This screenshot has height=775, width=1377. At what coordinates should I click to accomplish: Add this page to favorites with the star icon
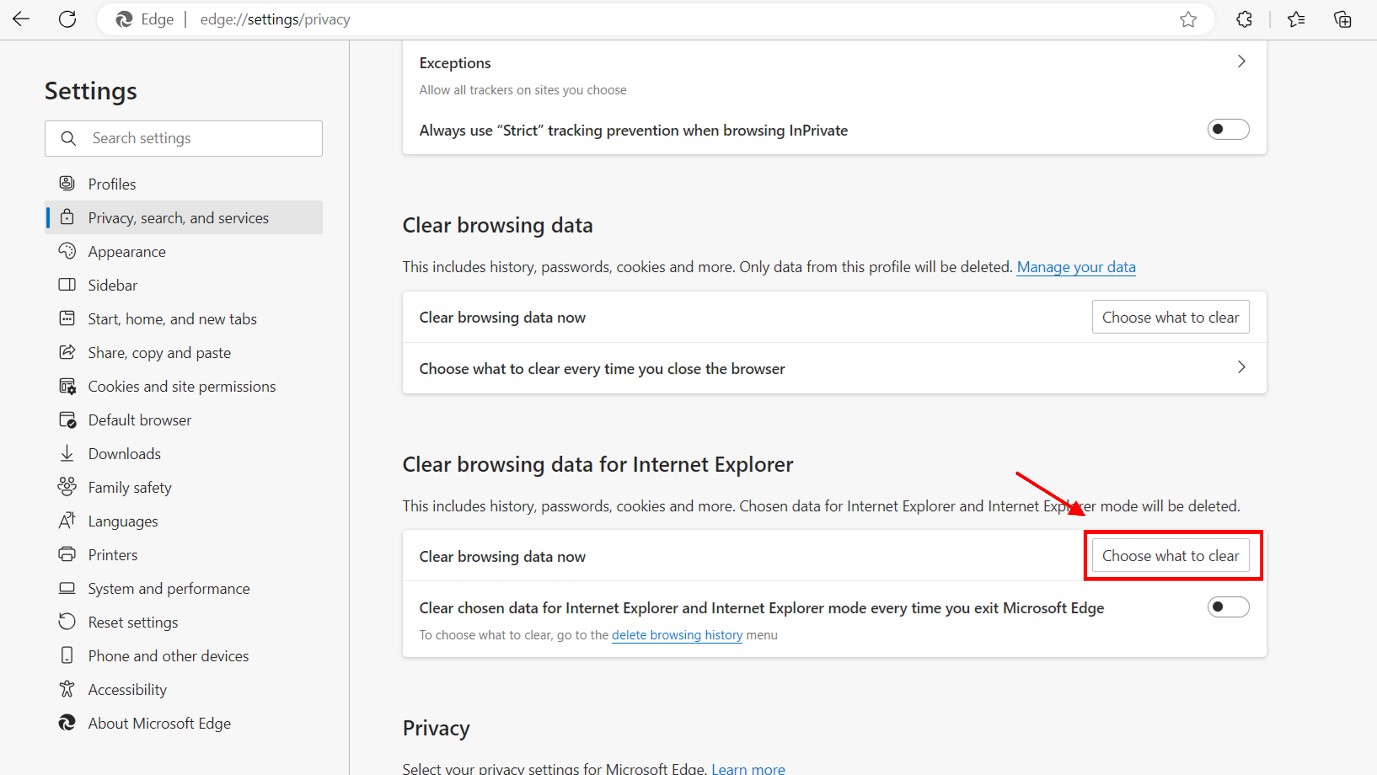point(1188,19)
